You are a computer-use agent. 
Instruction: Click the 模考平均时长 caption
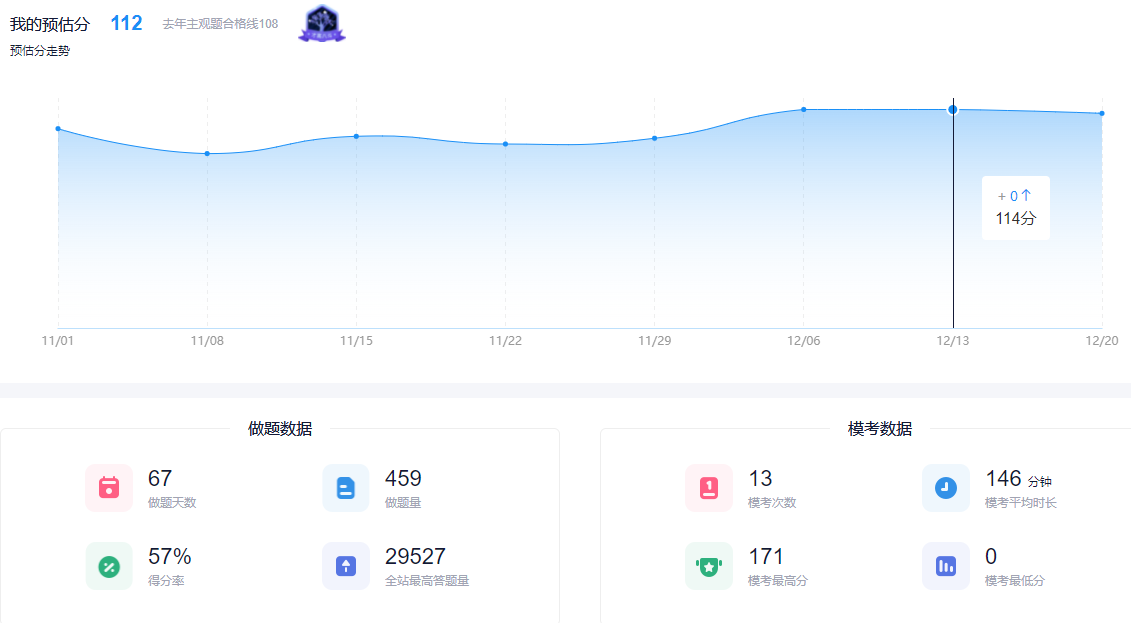click(x=1021, y=503)
